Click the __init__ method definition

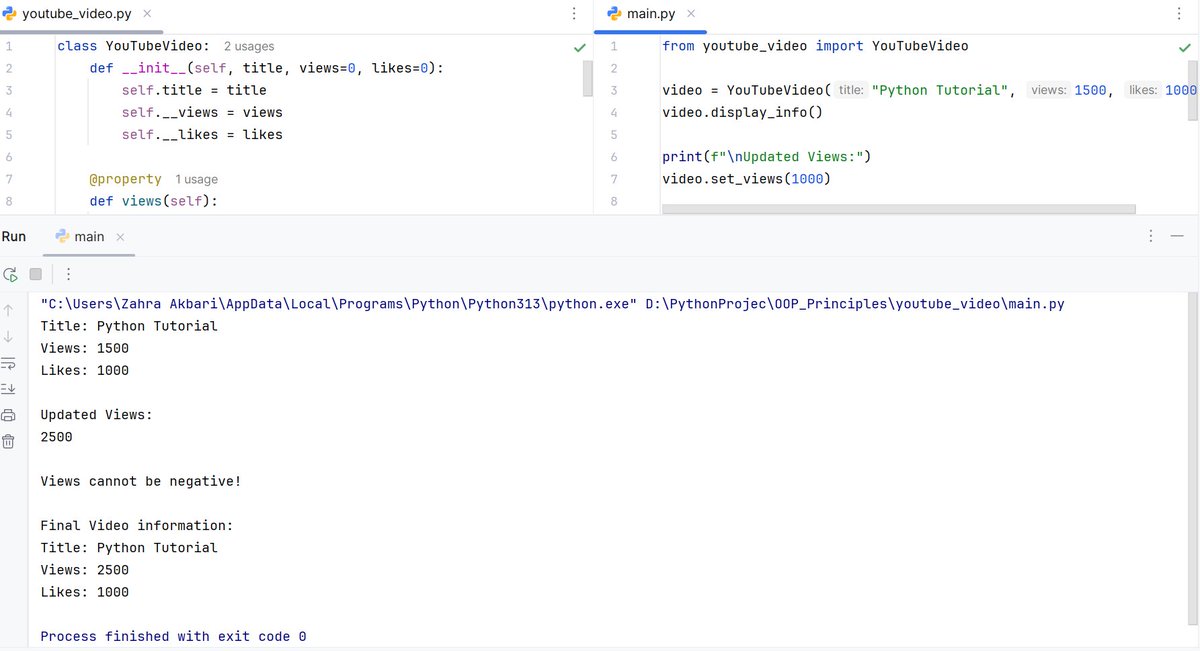click(266, 68)
